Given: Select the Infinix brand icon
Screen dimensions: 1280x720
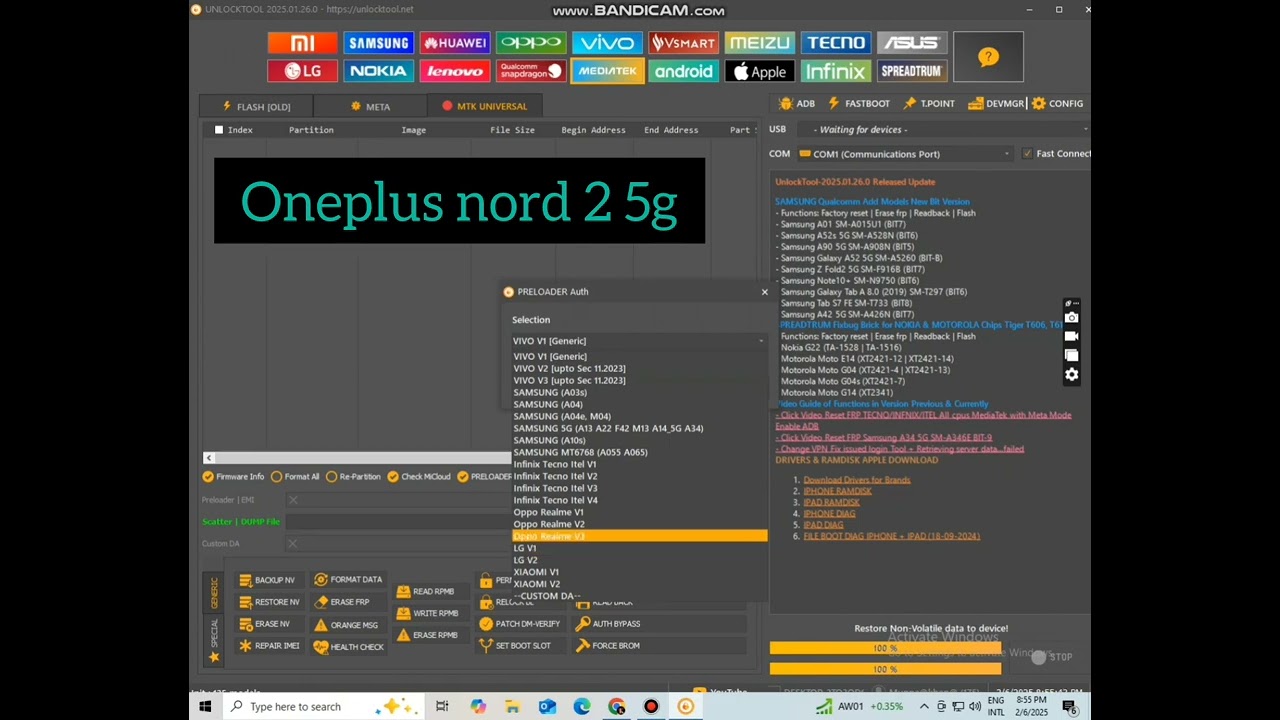Looking at the screenshot, I should pos(836,71).
